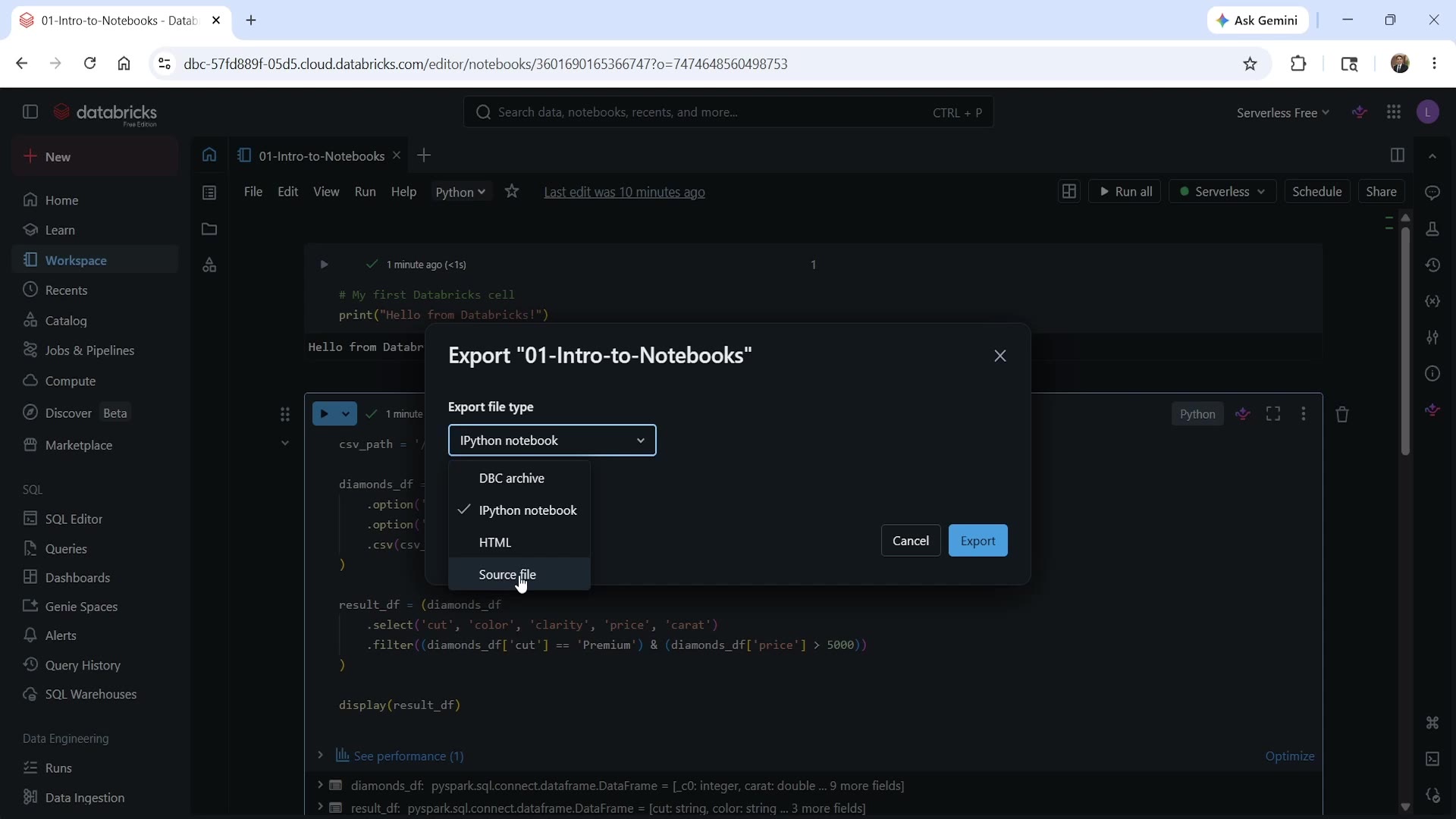Open the View menu
1456x819 pixels.
point(326,192)
